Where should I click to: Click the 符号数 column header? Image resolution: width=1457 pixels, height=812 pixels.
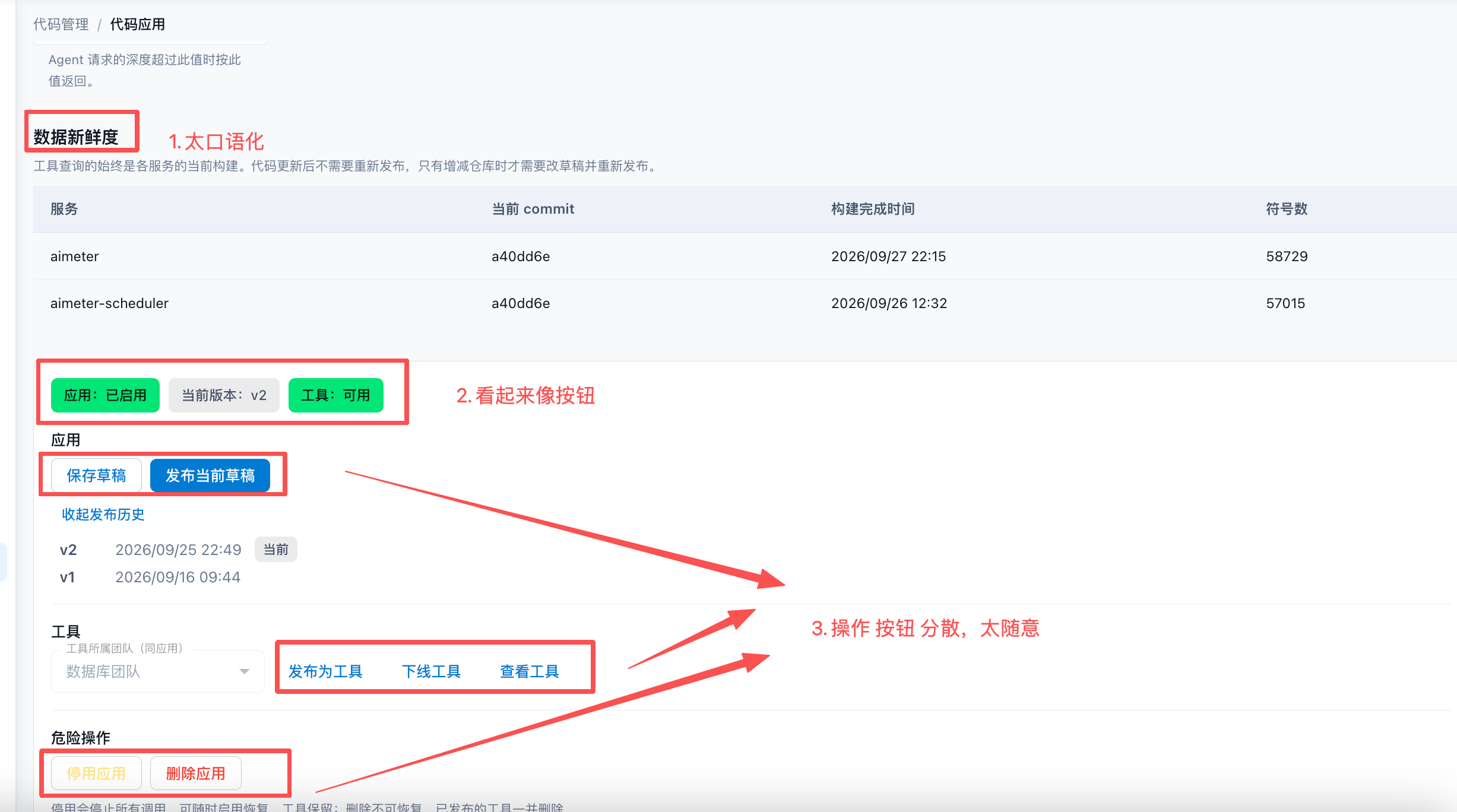point(1287,209)
